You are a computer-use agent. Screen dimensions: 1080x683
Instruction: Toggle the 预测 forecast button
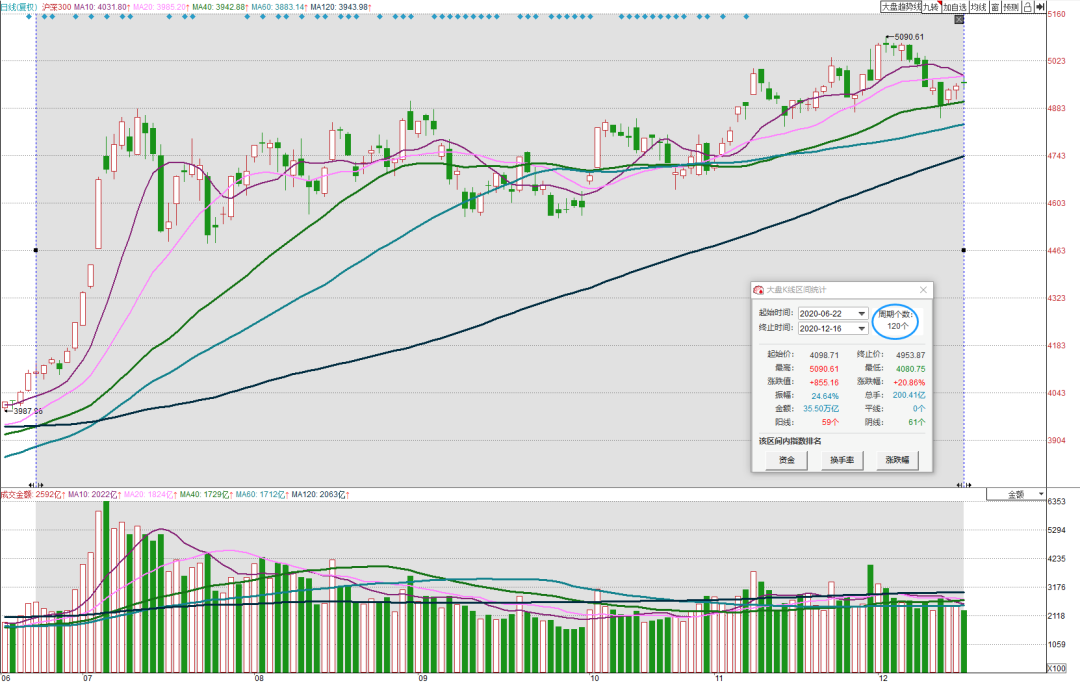(x=1011, y=7)
